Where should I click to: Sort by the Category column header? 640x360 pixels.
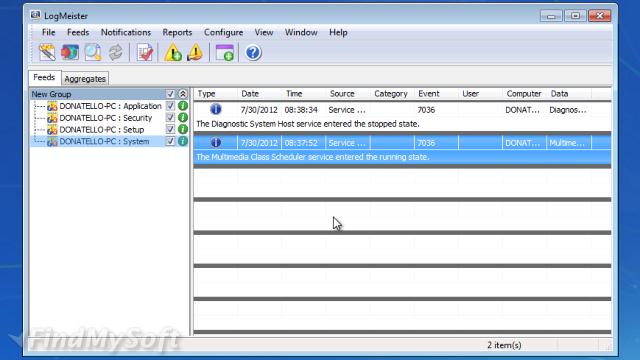392,94
